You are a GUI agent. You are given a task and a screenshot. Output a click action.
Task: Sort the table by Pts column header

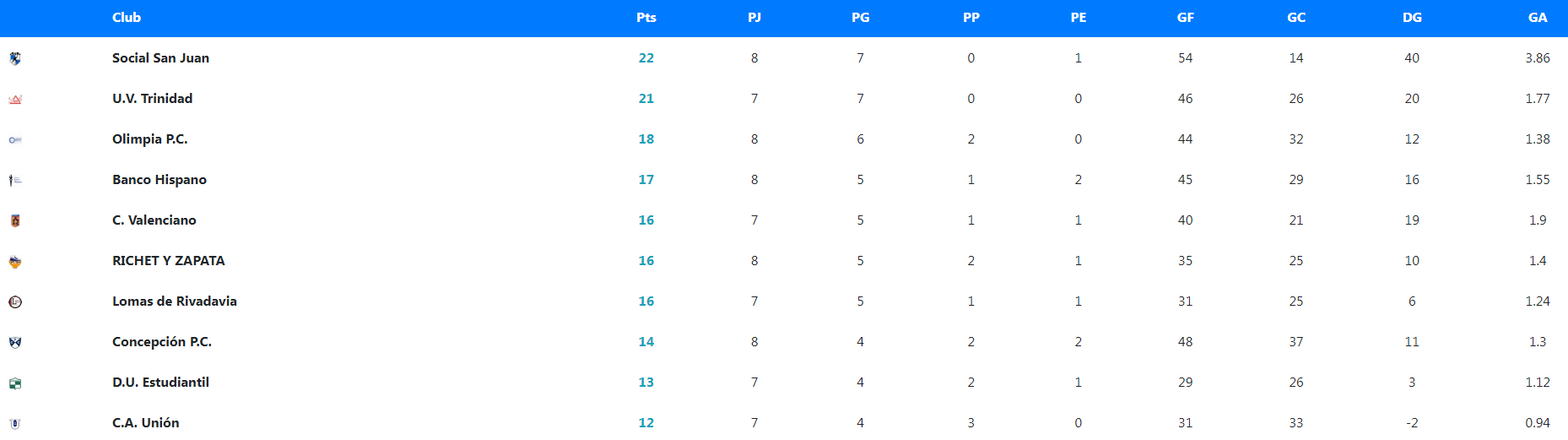point(646,18)
